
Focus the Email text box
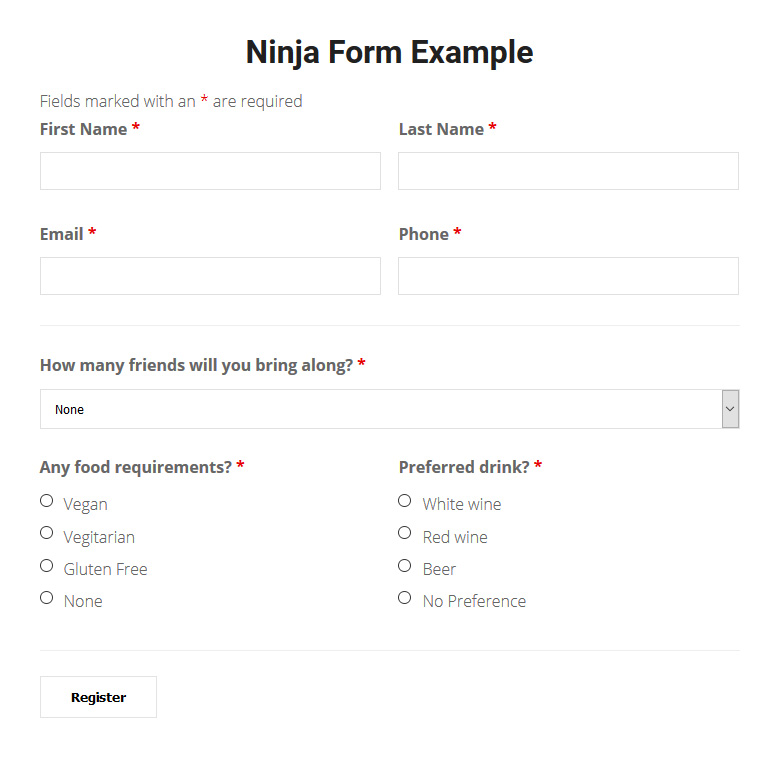210,276
